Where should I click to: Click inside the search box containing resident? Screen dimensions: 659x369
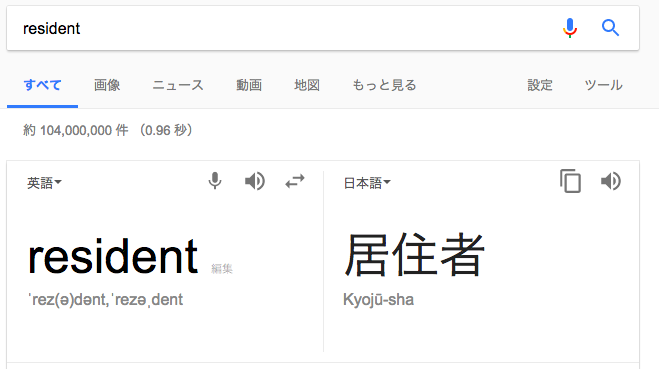(x=286, y=28)
